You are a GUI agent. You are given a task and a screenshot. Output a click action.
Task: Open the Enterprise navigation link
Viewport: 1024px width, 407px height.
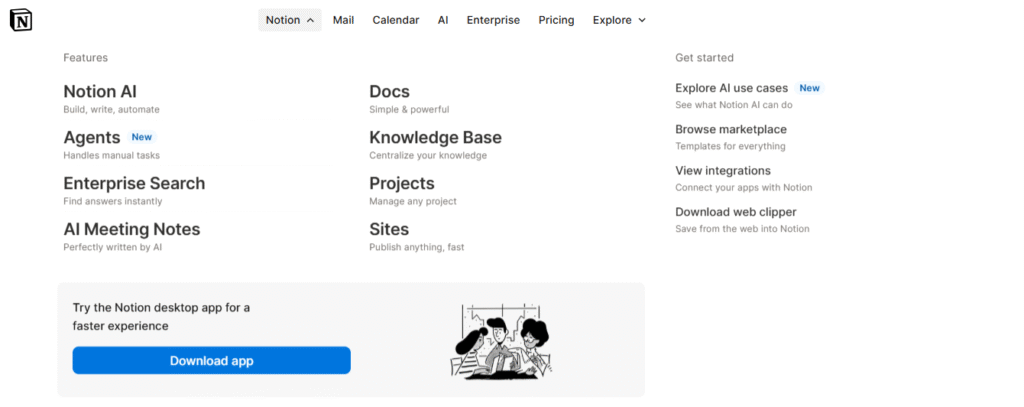[493, 20]
